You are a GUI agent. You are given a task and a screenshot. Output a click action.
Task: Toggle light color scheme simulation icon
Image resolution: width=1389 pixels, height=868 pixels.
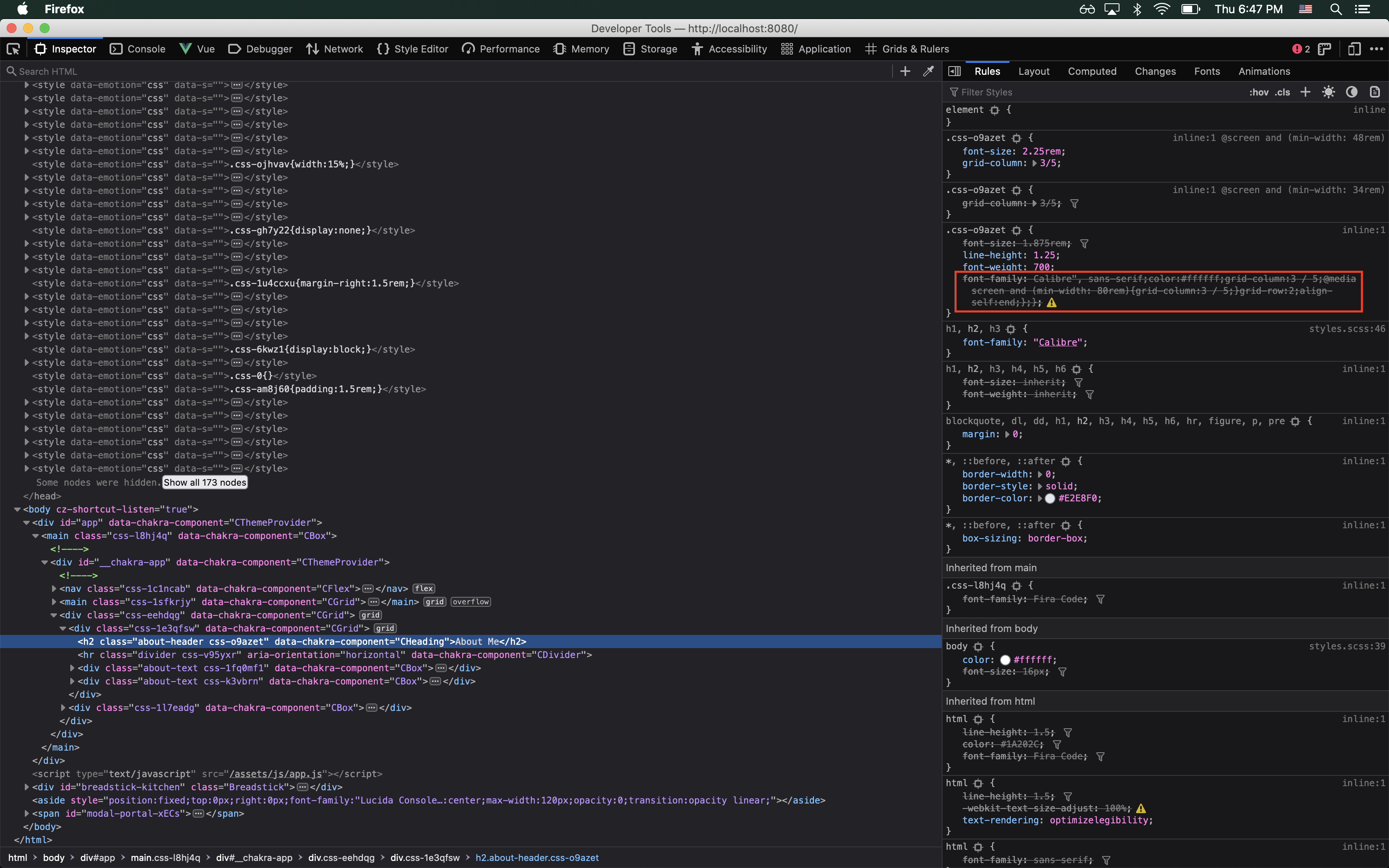click(x=1328, y=92)
